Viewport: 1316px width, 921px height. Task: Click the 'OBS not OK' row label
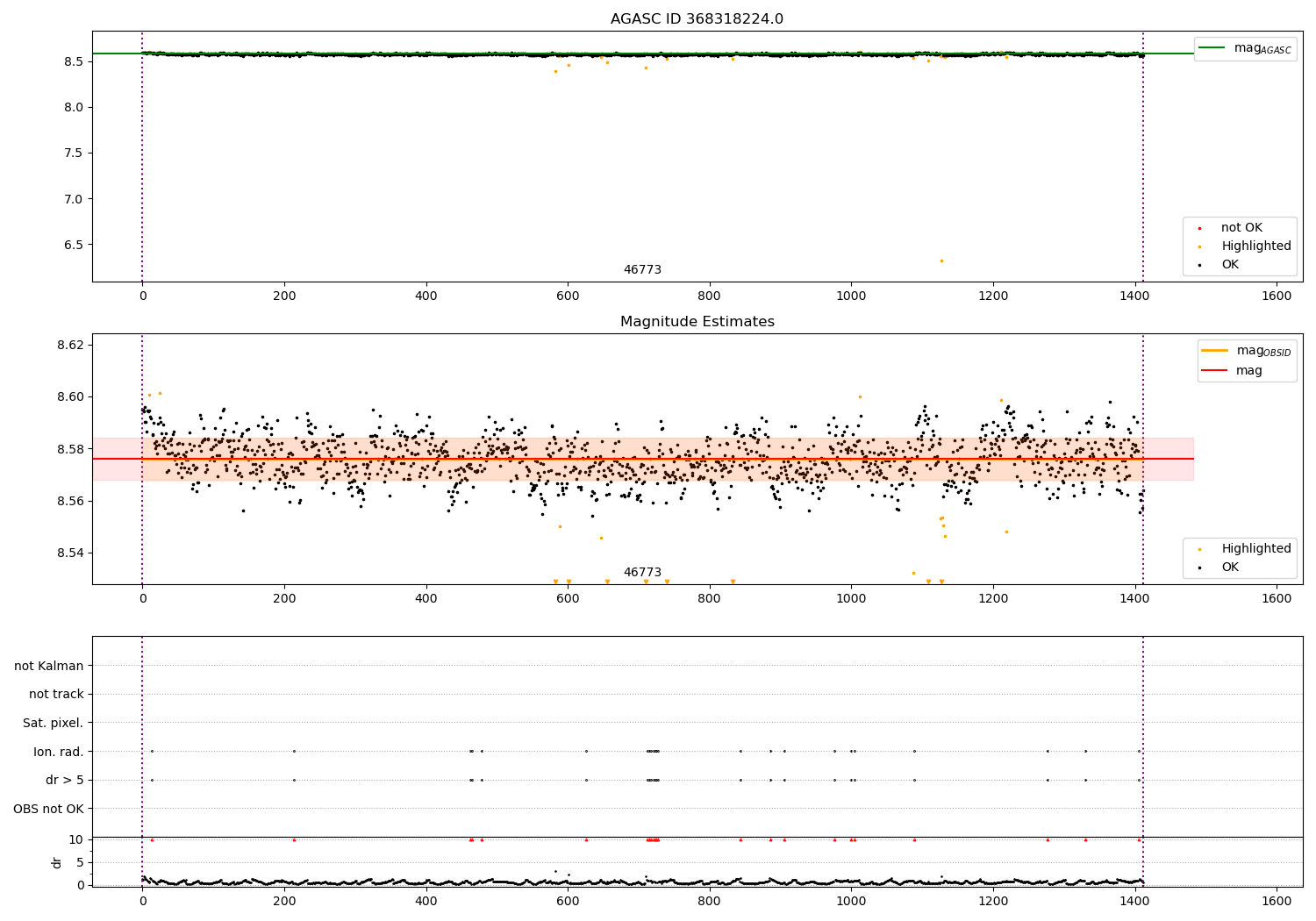49,809
